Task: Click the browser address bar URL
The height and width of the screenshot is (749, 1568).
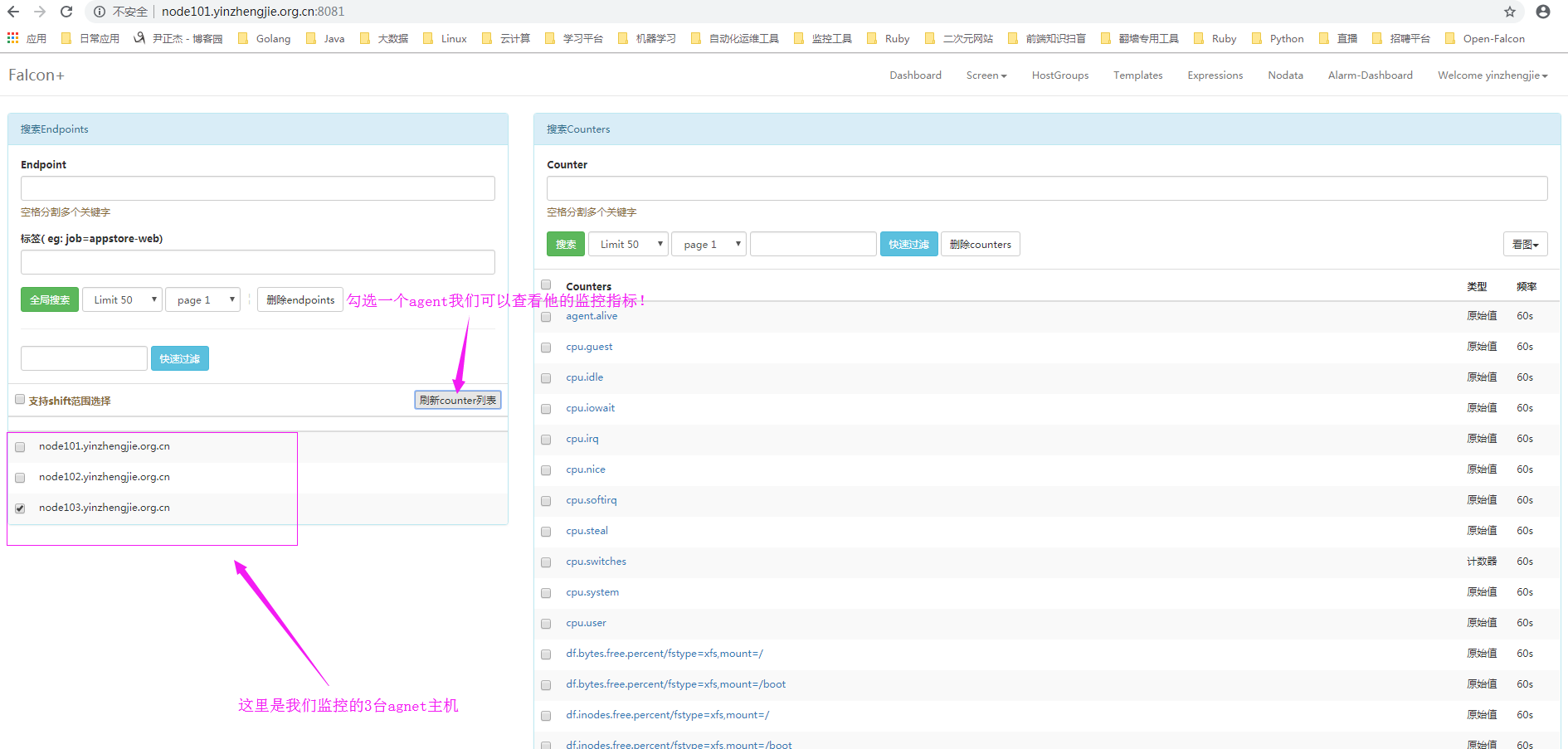Action: [x=253, y=12]
